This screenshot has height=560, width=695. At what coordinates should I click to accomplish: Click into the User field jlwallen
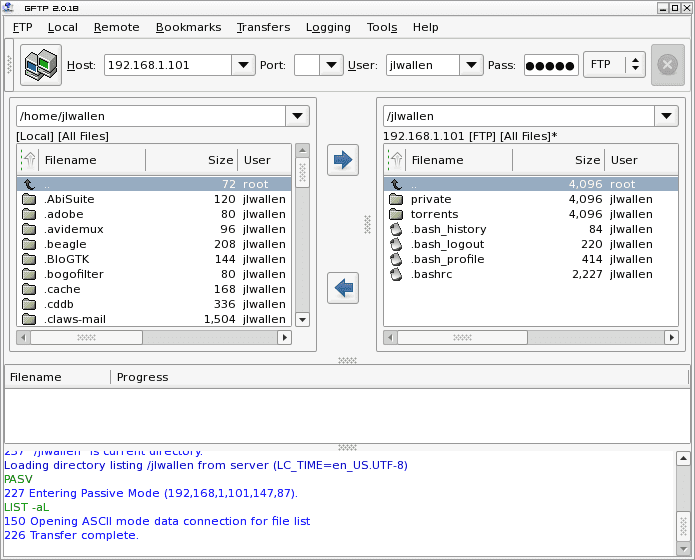(x=423, y=65)
